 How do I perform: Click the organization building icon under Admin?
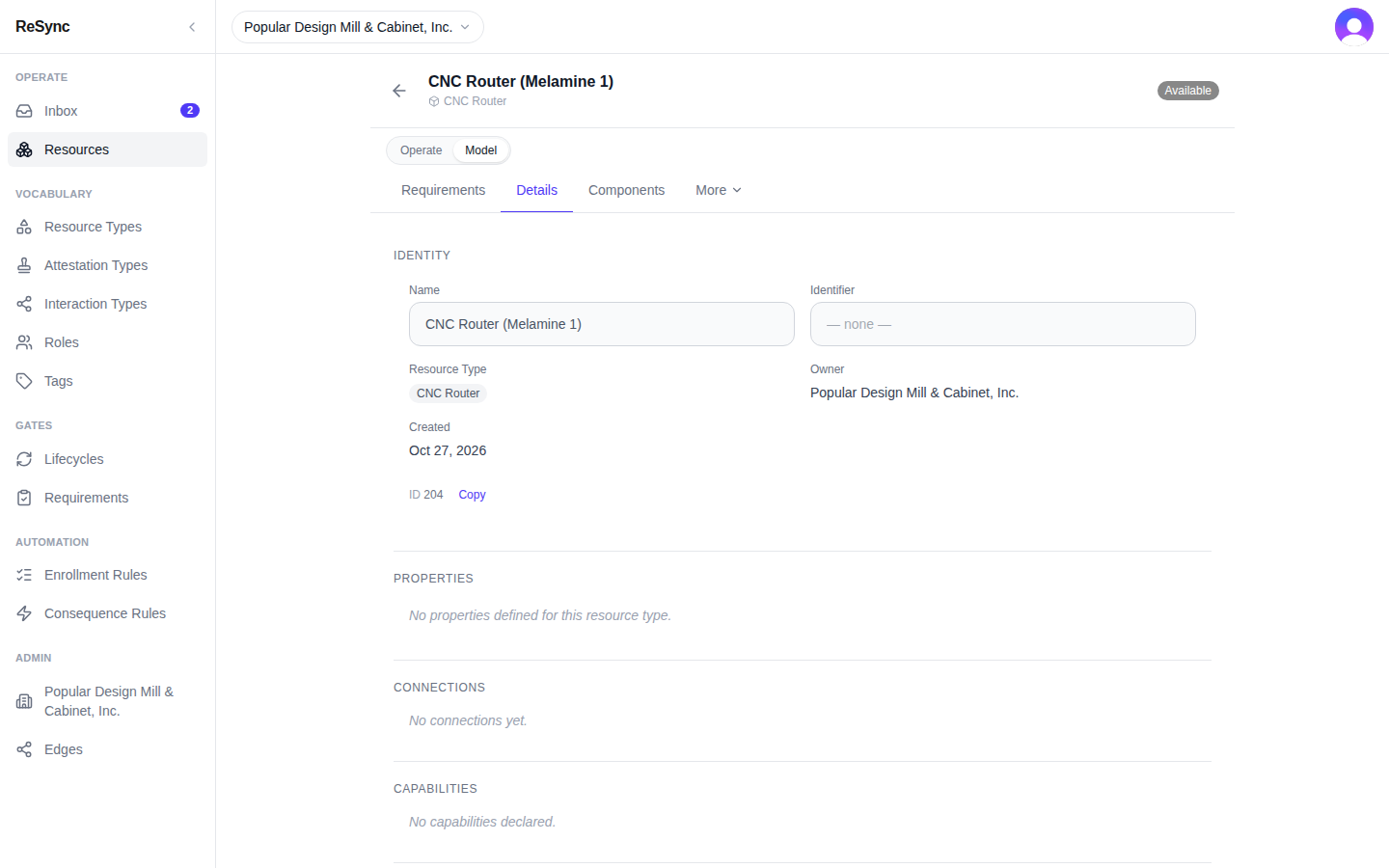tap(24, 701)
